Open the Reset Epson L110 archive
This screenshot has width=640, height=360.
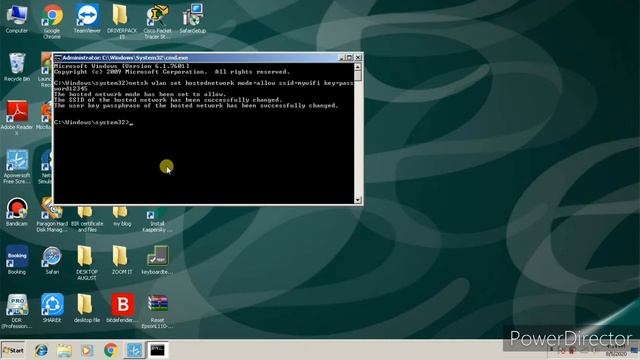tap(157, 311)
